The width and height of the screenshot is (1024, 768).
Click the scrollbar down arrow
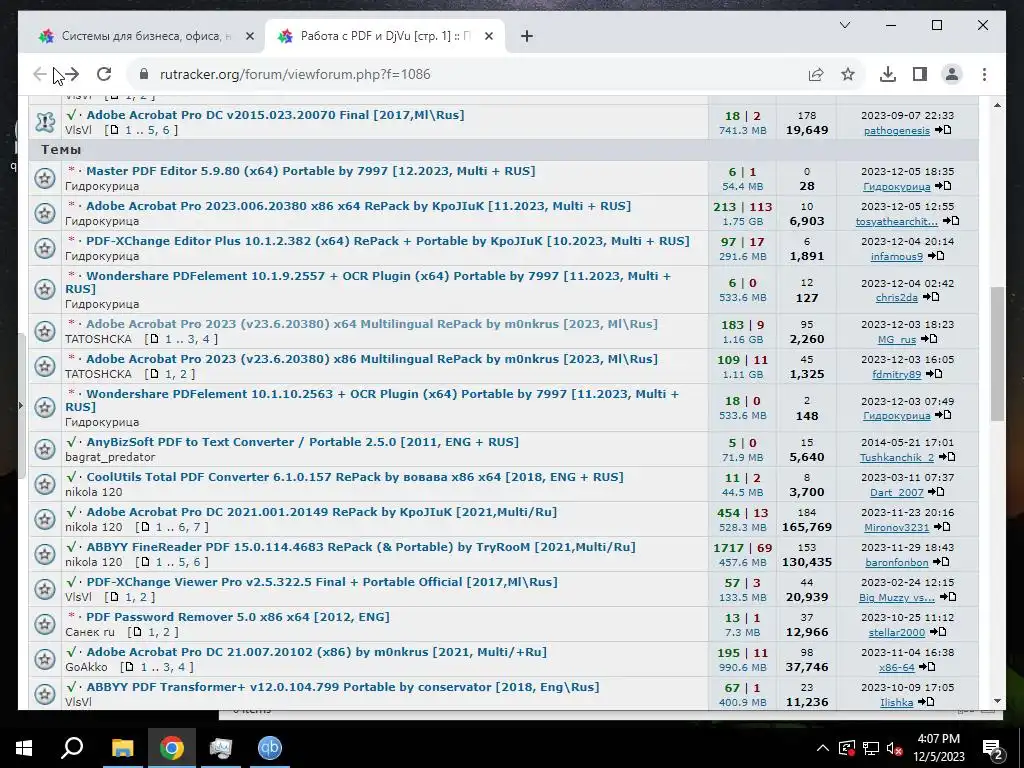[997, 701]
